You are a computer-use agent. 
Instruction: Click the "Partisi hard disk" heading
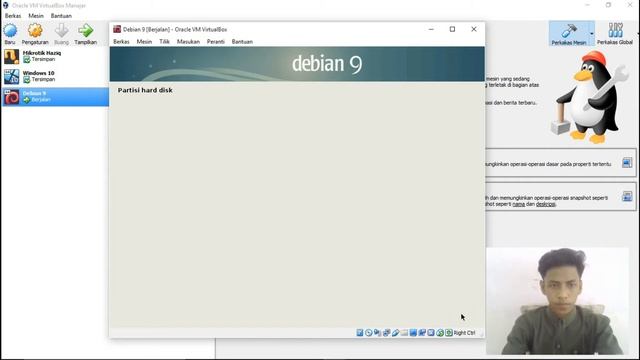coord(145,90)
